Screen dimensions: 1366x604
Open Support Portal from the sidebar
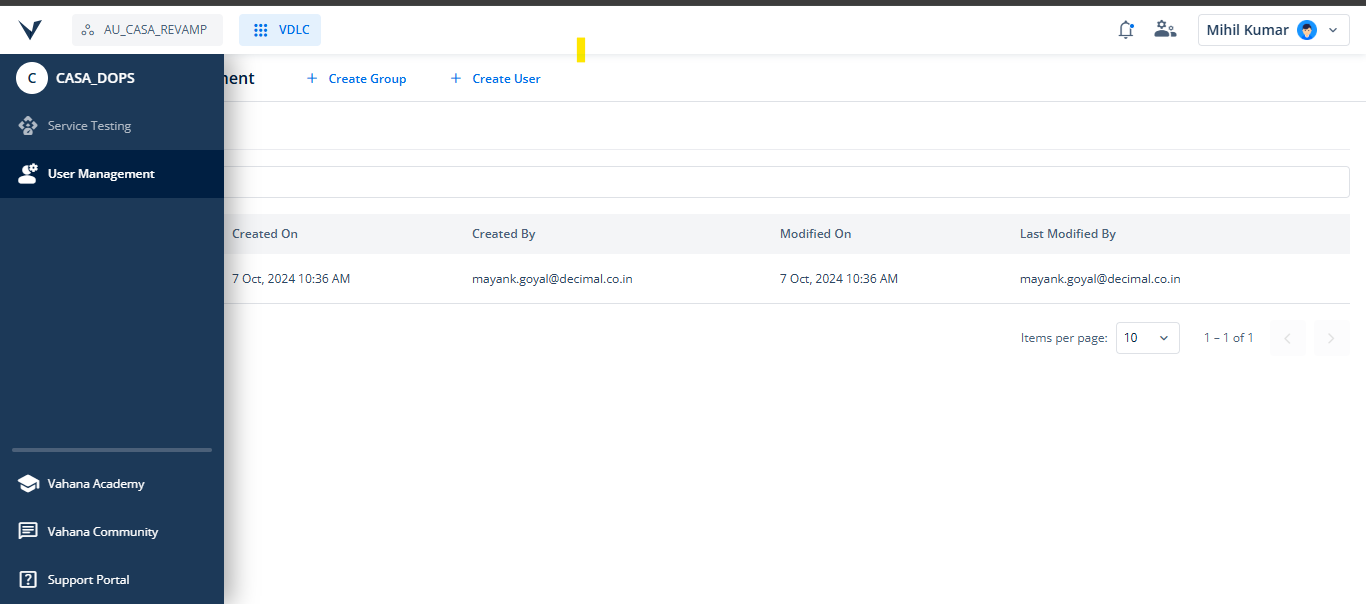click(112, 580)
